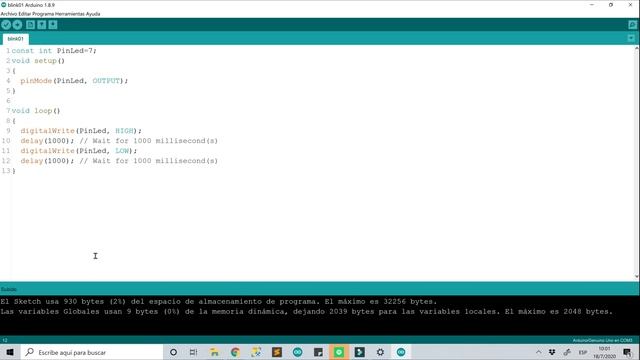Create a new sketch with the New icon
The width and height of the screenshot is (640, 360).
[31, 25]
